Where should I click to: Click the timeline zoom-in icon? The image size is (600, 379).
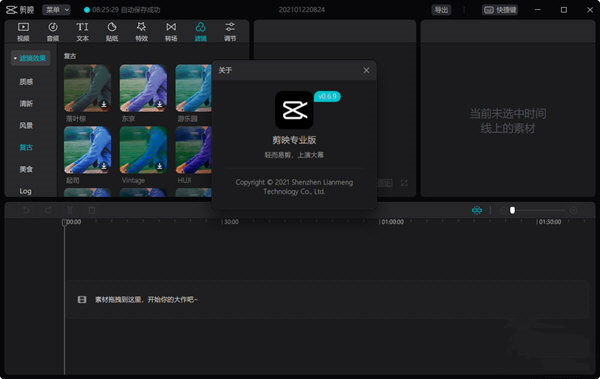coord(573,210)
